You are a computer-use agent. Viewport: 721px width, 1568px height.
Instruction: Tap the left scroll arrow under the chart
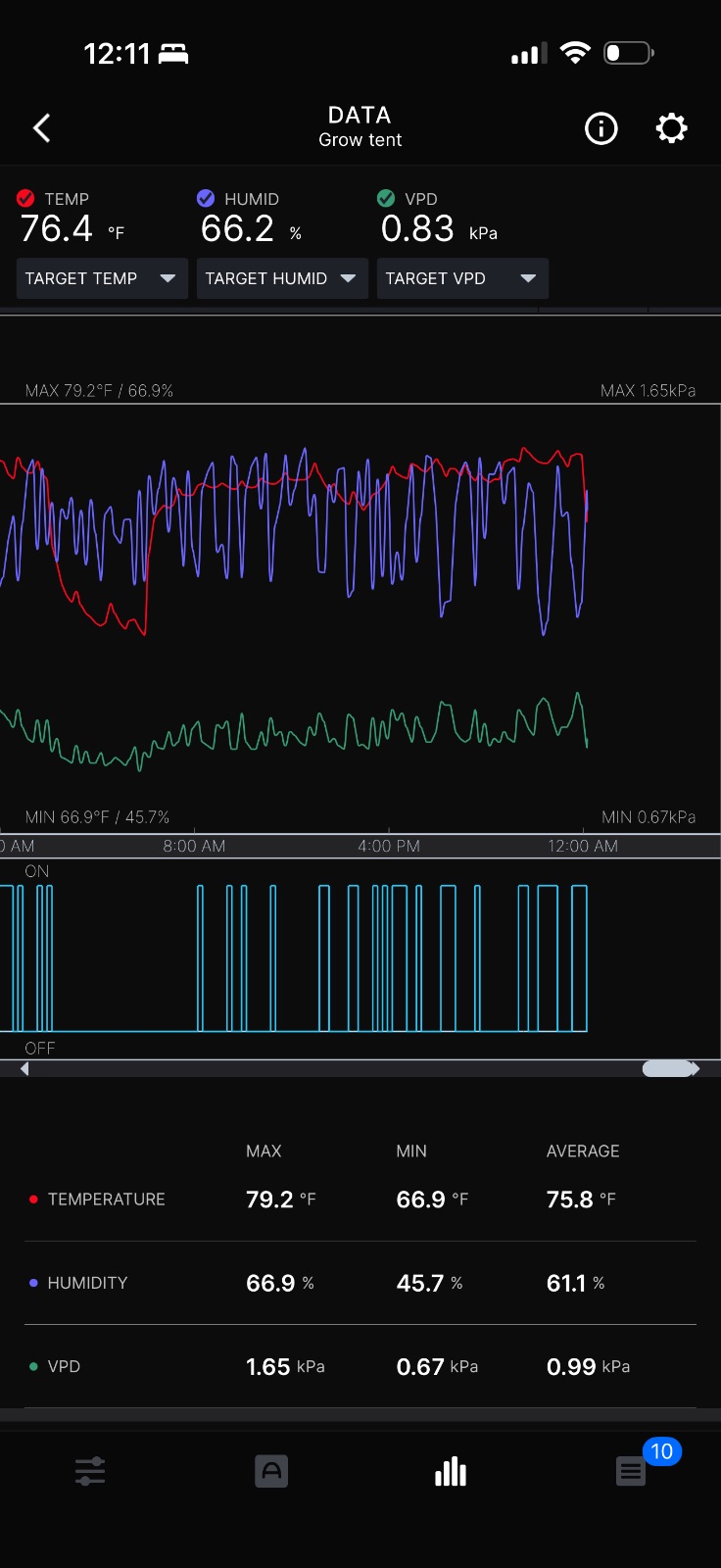pyautogui.click(x=24, y=1069)
